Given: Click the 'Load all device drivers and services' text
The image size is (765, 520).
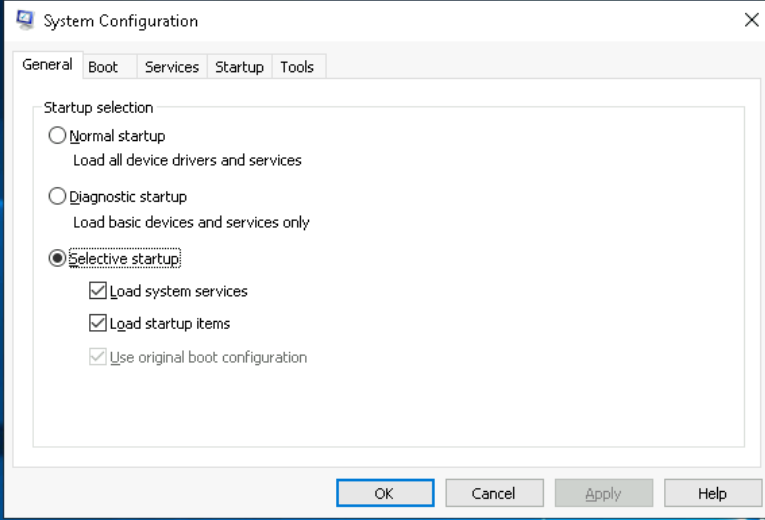Looking at the screenshot, I should click(x=187, y=160).
